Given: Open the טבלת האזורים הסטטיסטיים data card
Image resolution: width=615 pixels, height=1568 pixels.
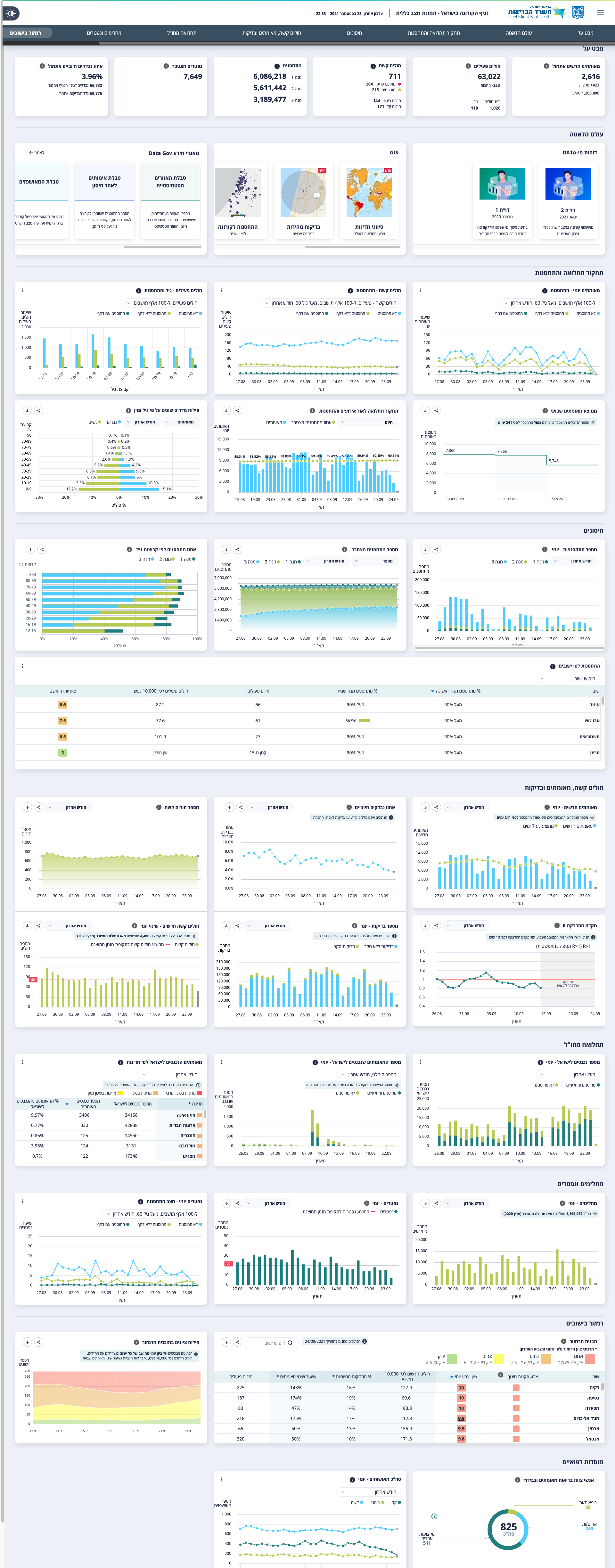Looking at the screenshot, I should click(x=170, y=201).
